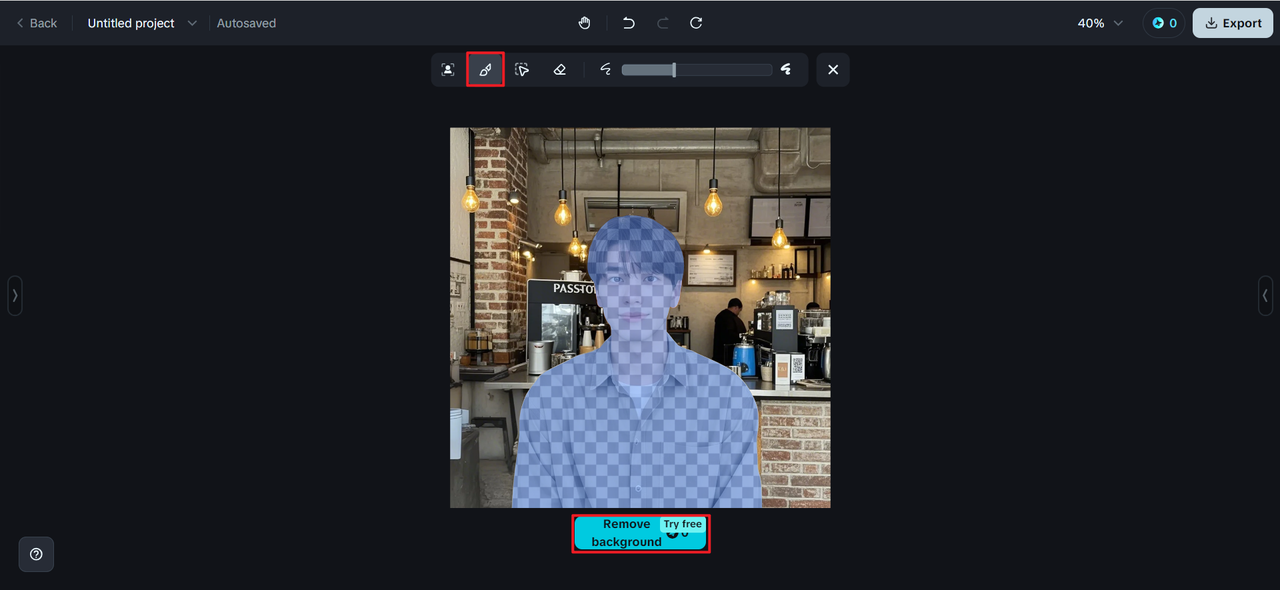Adjust the brush size slider
The image size is (1280, 590).
coord(697,70)
